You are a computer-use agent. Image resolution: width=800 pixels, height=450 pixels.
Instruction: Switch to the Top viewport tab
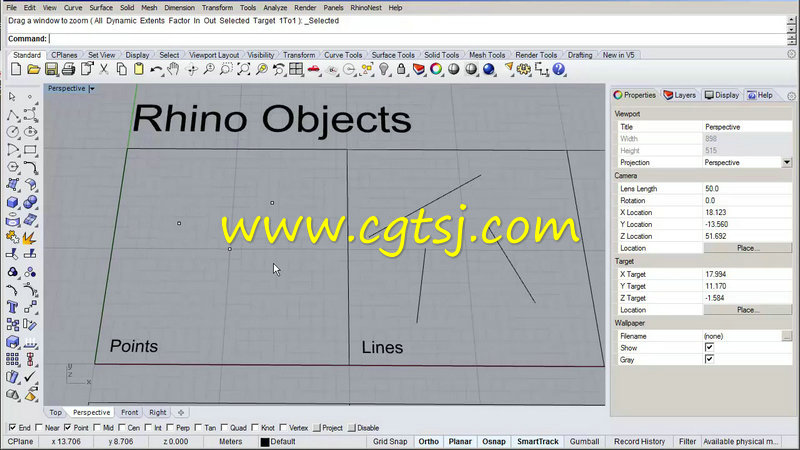tap(56, 412)
